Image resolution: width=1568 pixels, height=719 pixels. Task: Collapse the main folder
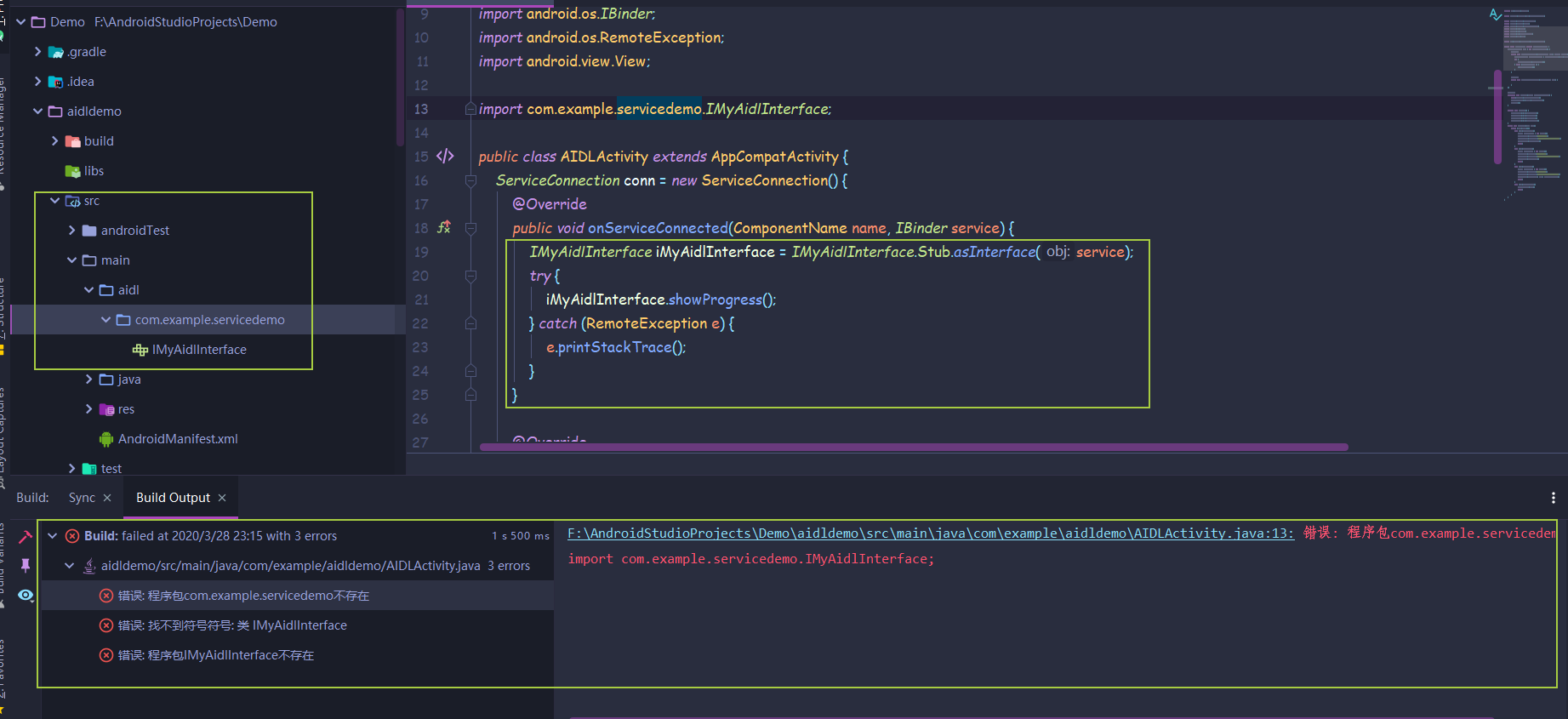(71, 260)
